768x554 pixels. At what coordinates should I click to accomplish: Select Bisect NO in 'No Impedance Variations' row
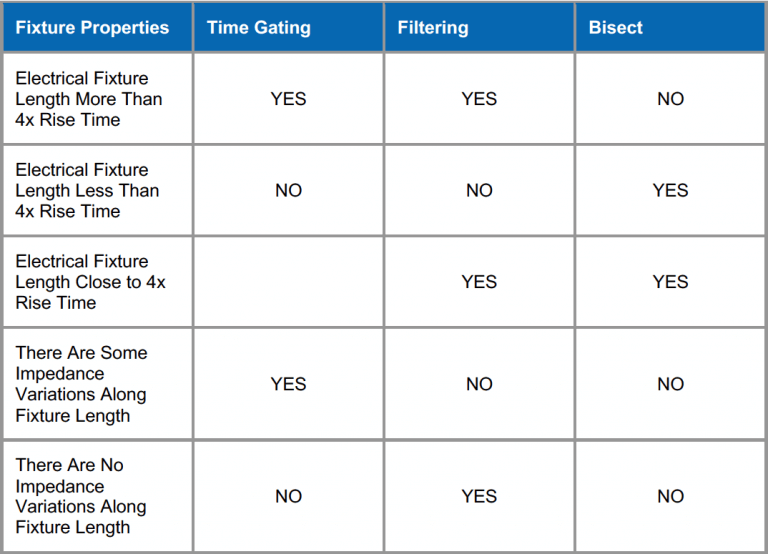coord(670,496)
